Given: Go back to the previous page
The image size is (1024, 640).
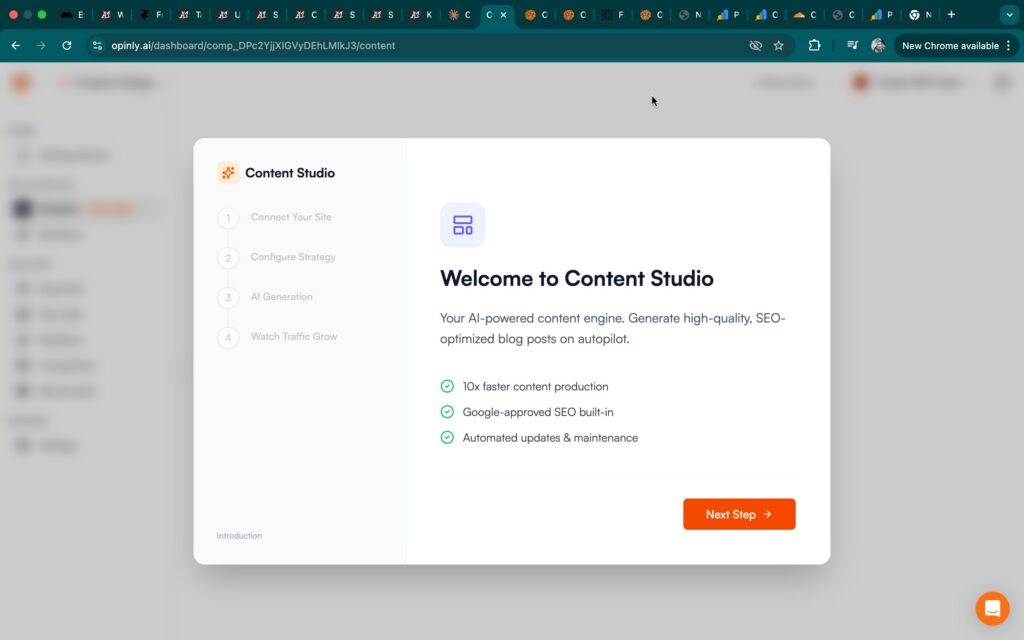Looking at the screenshot, I should point(16,46).
